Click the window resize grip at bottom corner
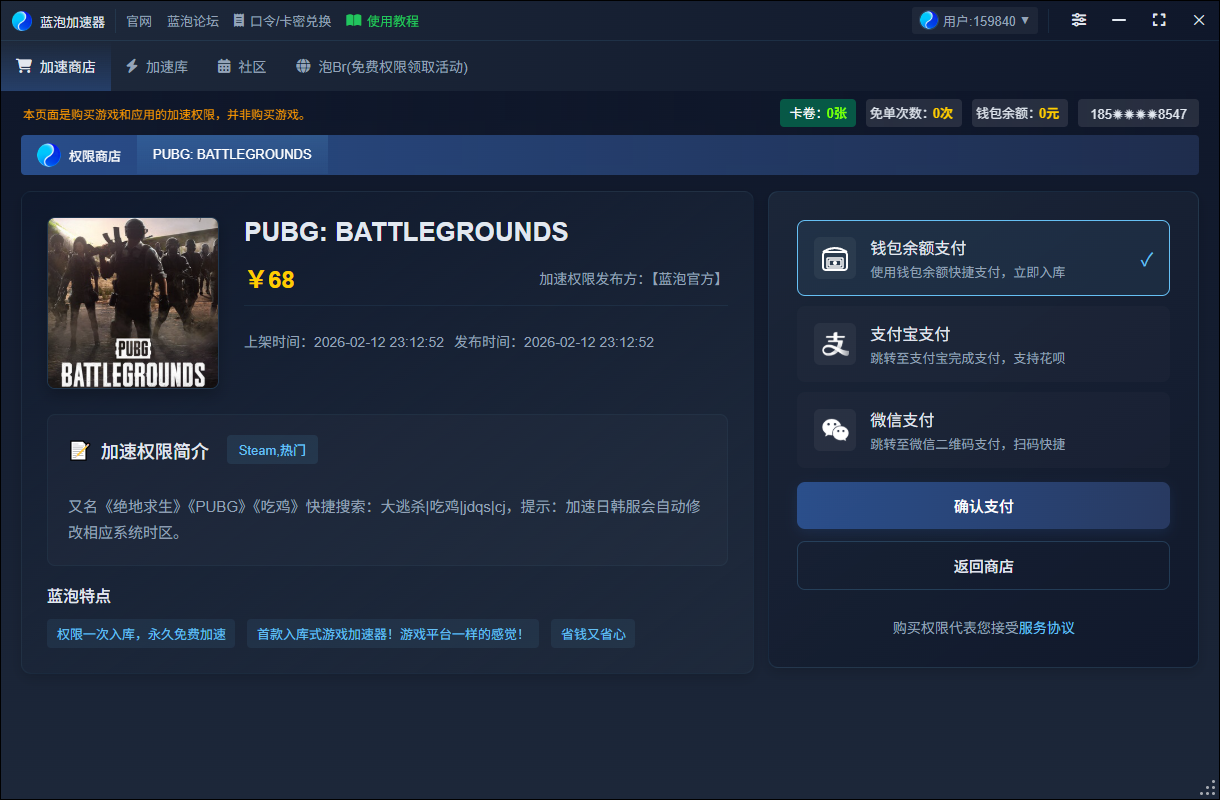 [x=1207, y=787]
